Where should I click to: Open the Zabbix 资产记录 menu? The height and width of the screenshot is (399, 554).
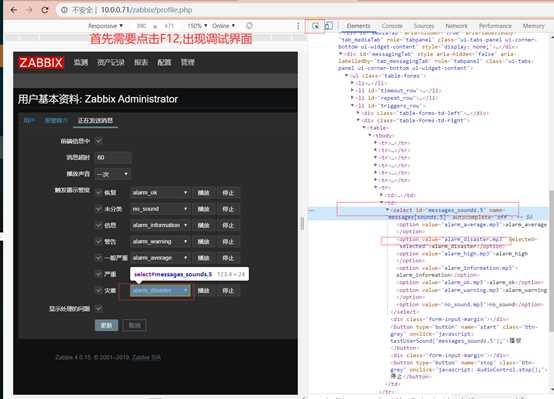point(111,63)
